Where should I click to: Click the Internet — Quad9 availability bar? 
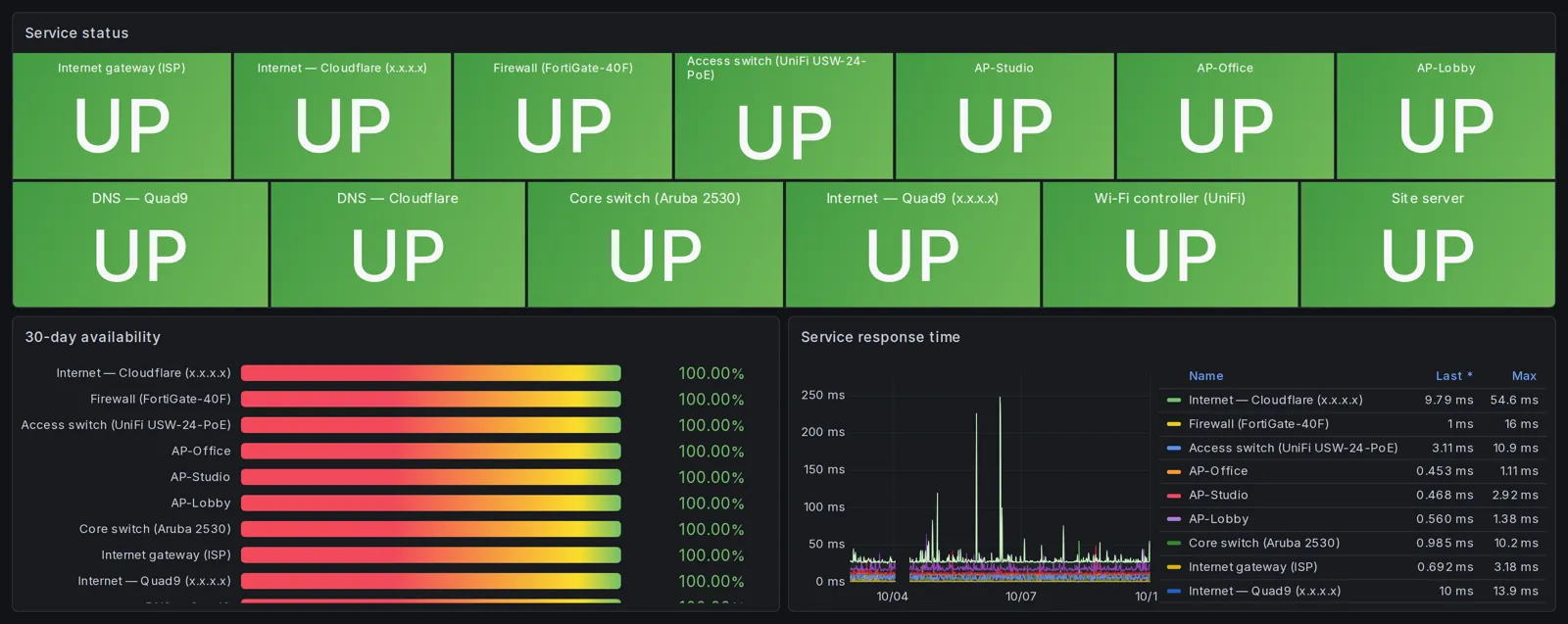(431, 581)
